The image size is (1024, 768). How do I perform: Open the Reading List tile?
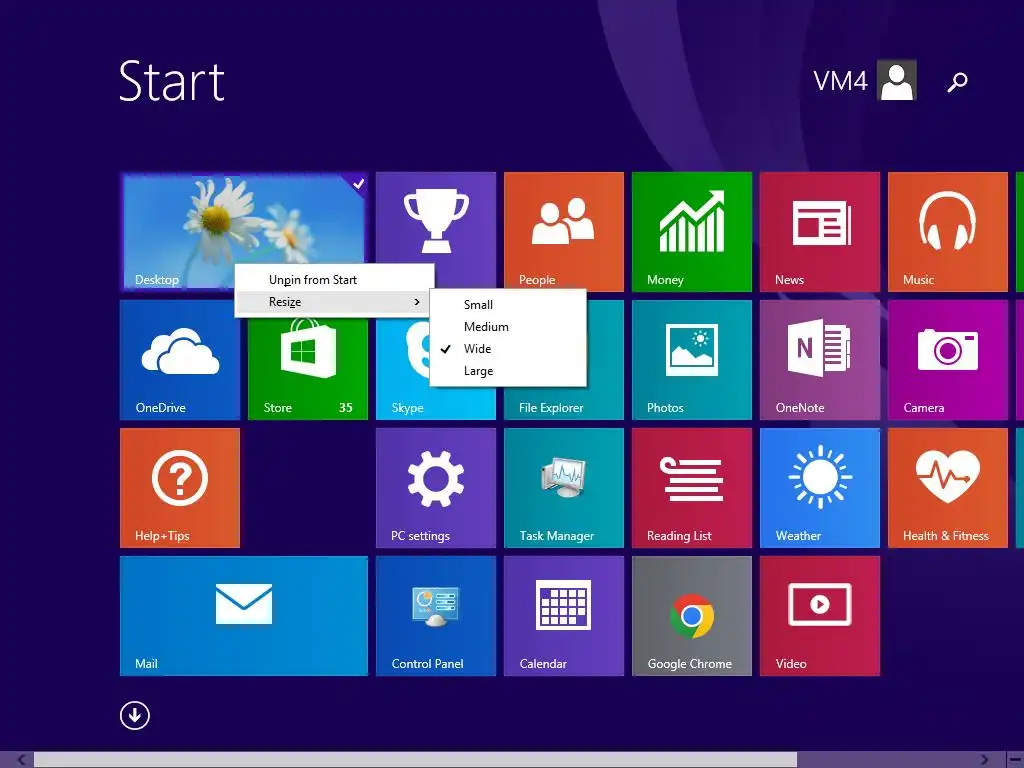[692, 487]
